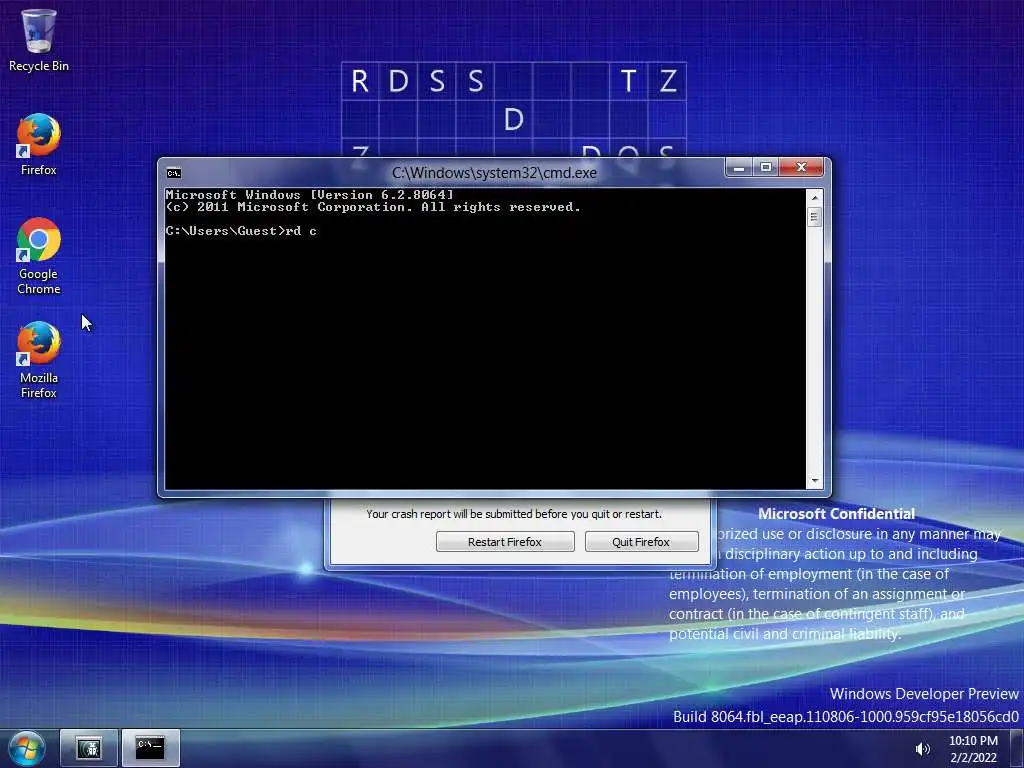Click the letter R tile in the grid
The width and height of the screenshot is (1024, 768).
360,81
